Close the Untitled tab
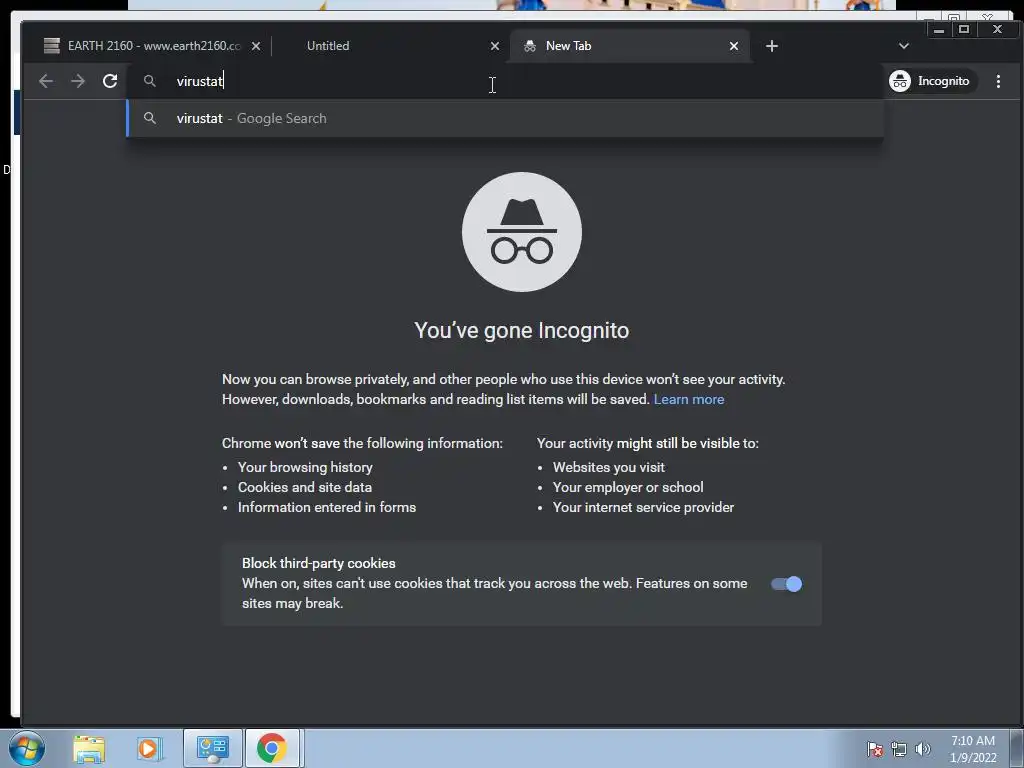1024x768 pixels. click(x=495, y=46)
